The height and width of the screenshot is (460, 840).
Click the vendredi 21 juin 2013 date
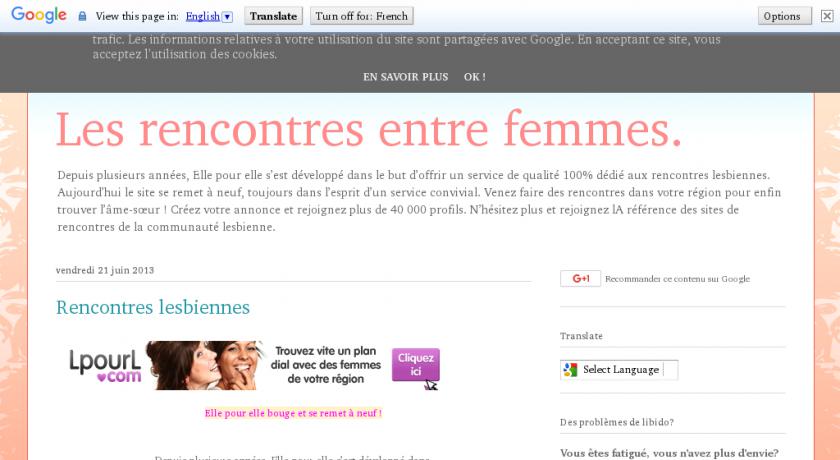(x=105, y=270)
